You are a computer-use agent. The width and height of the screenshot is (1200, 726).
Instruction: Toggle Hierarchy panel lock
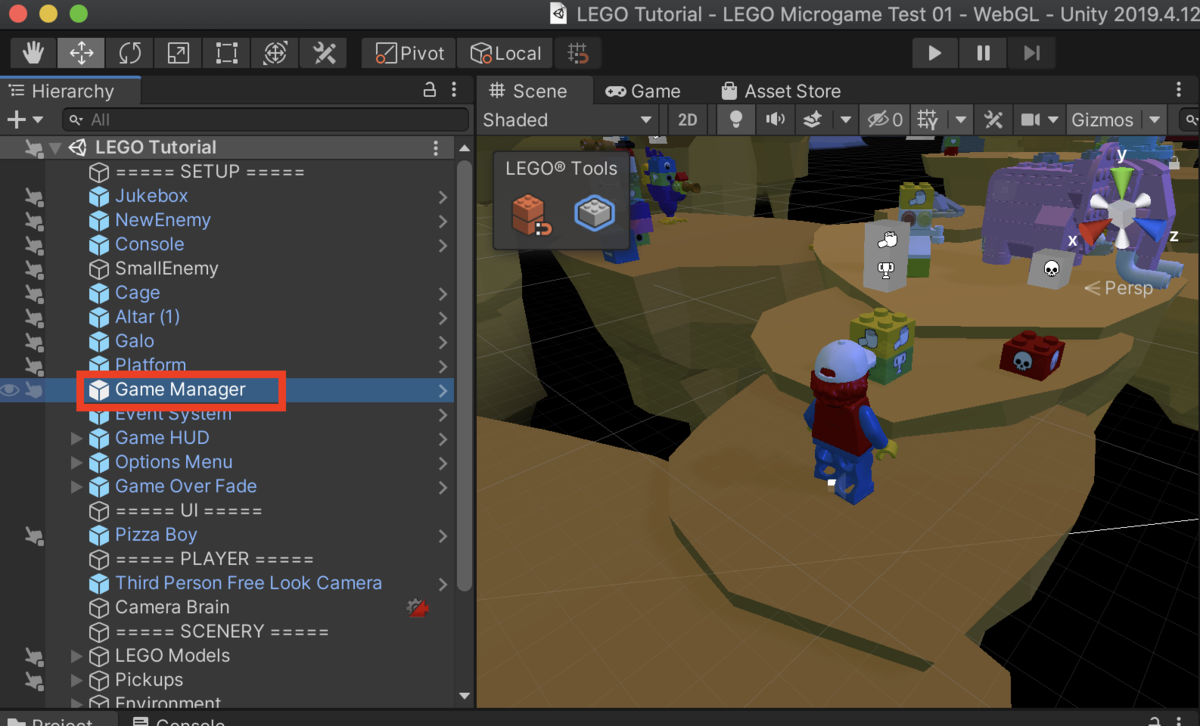(430, 90)
